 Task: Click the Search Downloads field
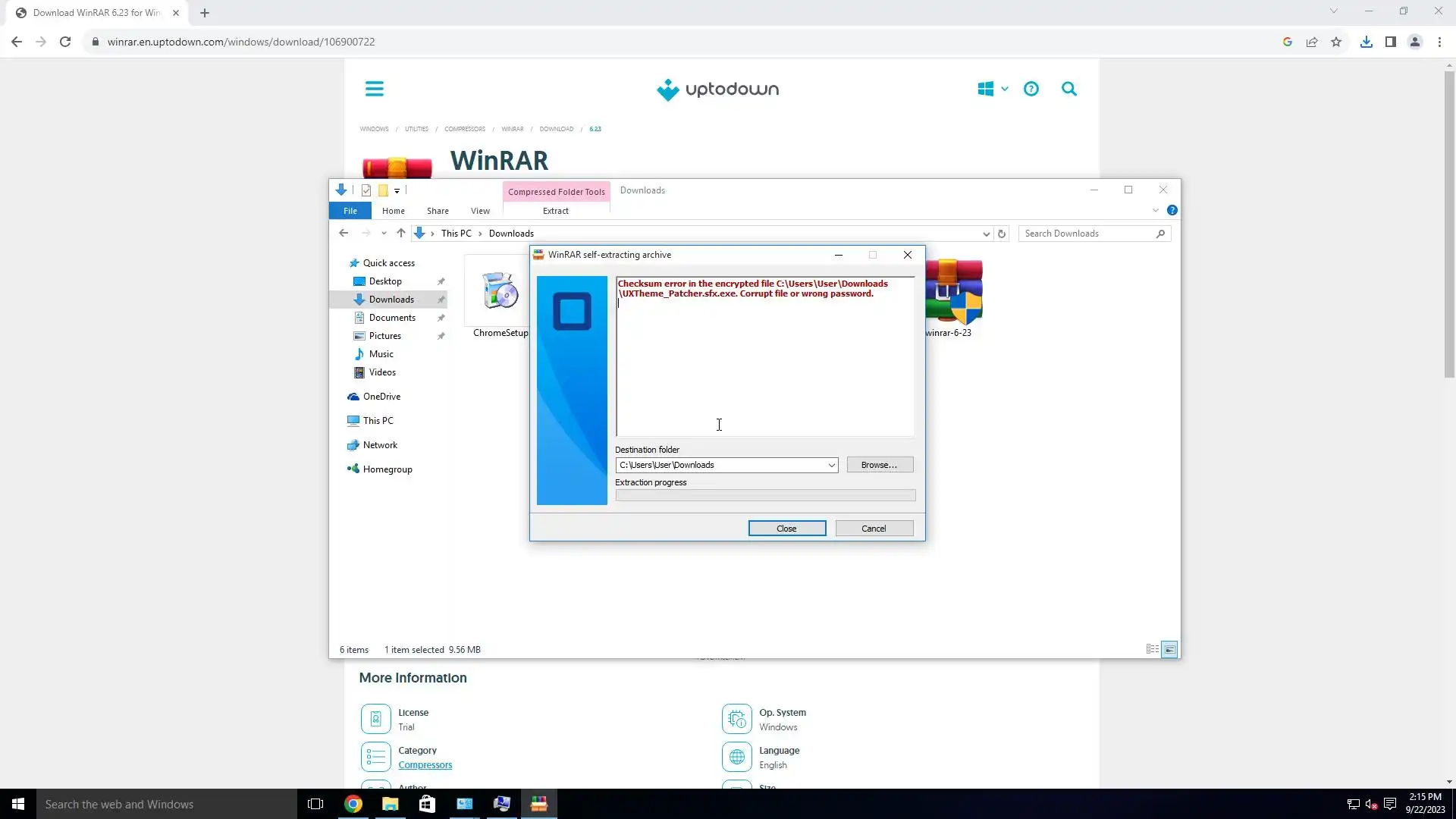click(1087, 234)
